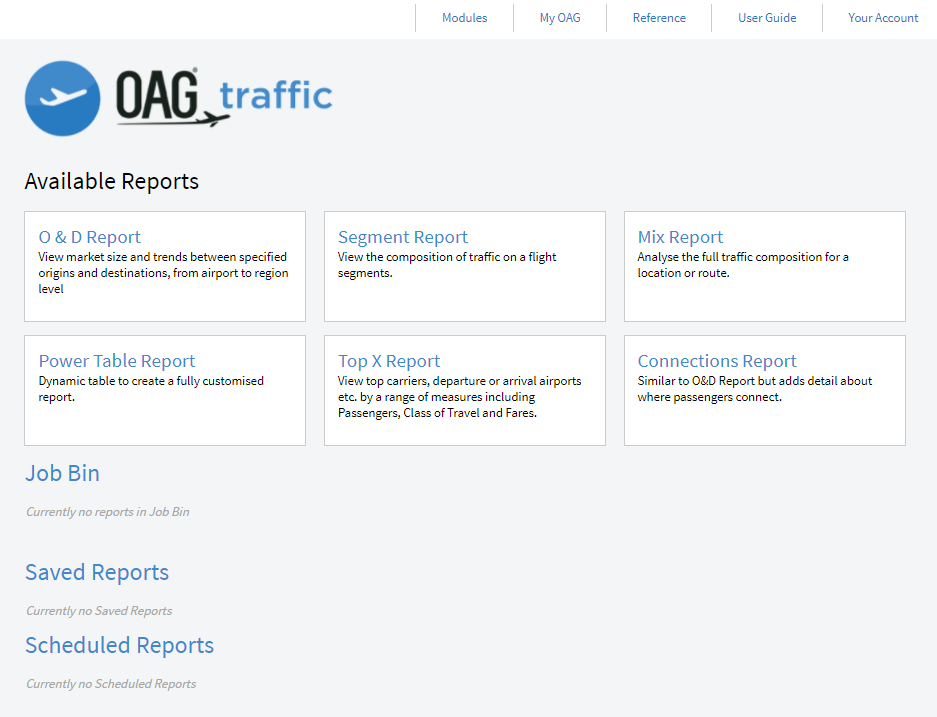Click the Mix Report description text
Viewport: 937px width, 717px height.
click(x=743, y=265)
